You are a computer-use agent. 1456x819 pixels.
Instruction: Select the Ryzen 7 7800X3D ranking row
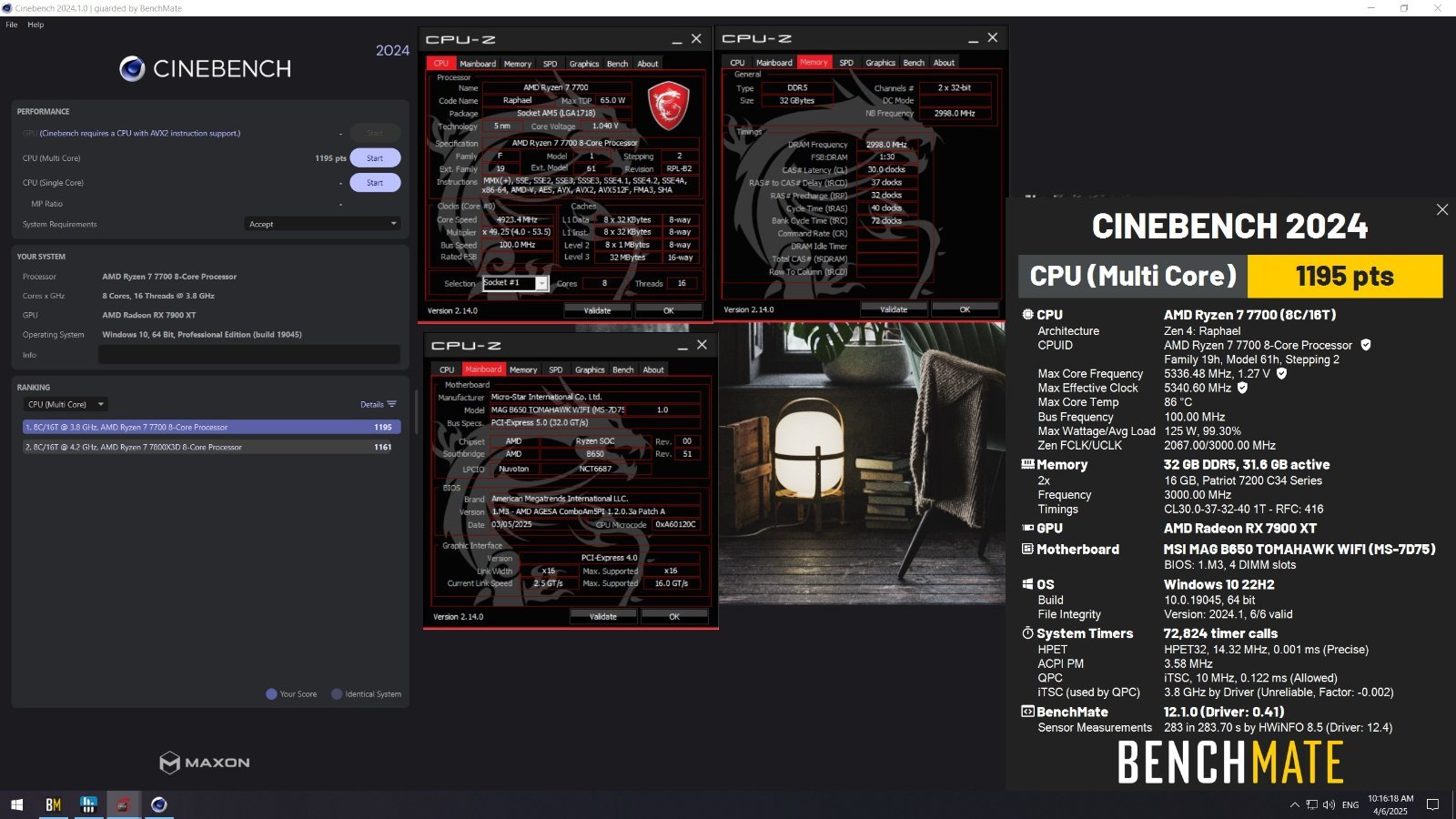(x=211, y=447)
